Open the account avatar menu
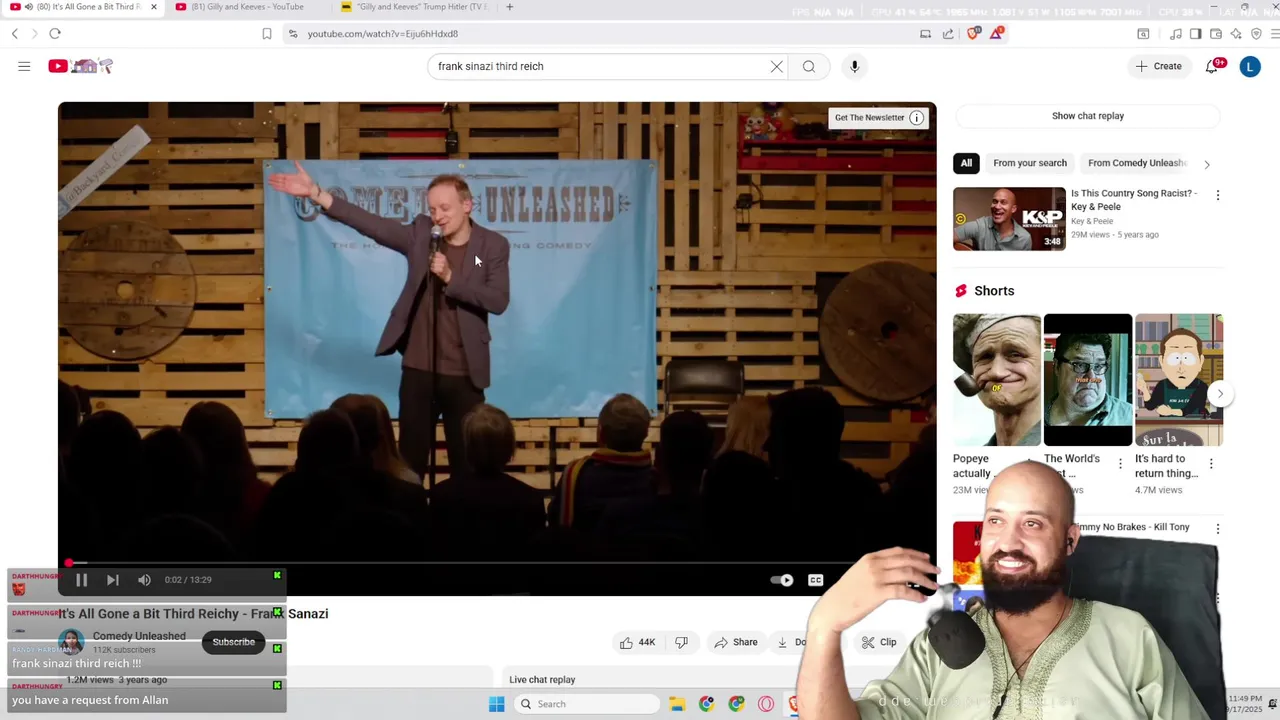 click(x=1250, y=66)
